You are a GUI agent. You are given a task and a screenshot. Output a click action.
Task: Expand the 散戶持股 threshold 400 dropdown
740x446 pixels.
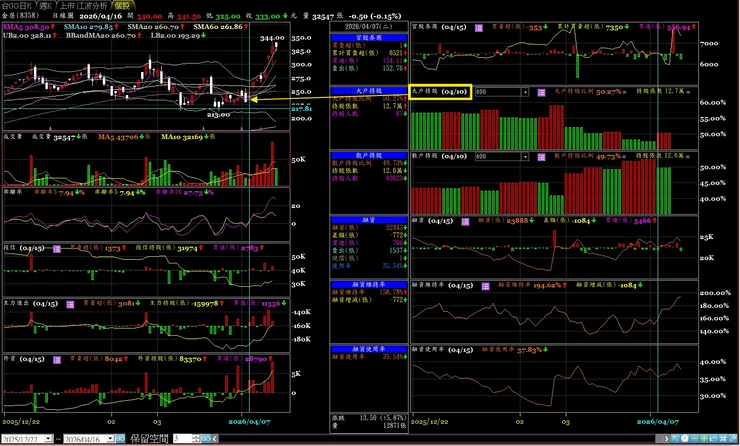point(525,156)
